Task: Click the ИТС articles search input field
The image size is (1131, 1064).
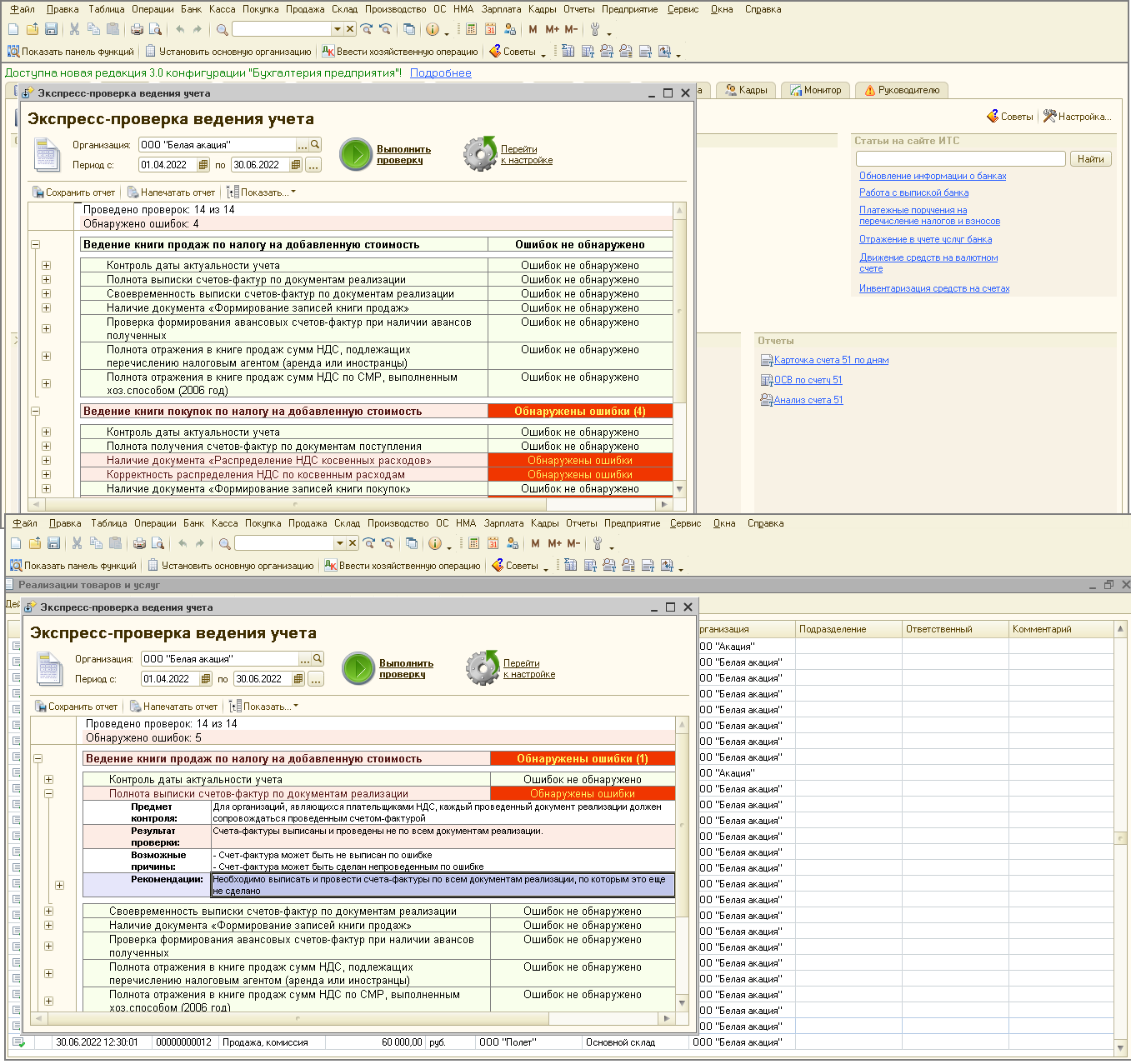Action: click(x=961, y=159)
